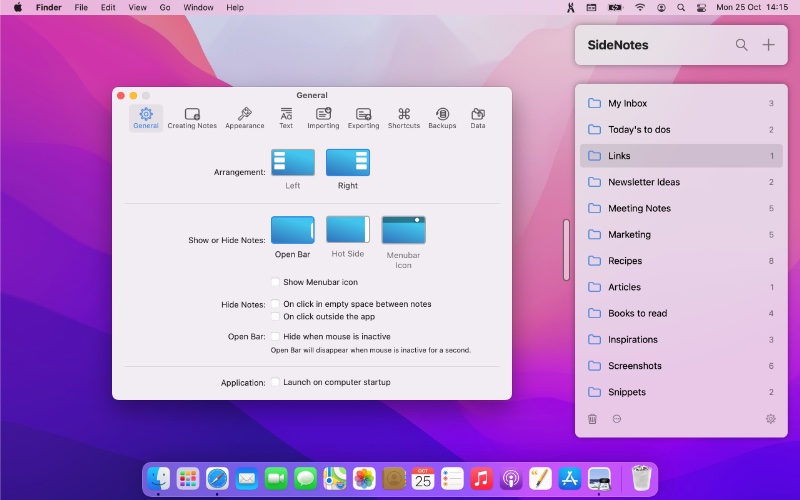Open FaceTime from the Dock
800x500 pixels.
[276, 479]
